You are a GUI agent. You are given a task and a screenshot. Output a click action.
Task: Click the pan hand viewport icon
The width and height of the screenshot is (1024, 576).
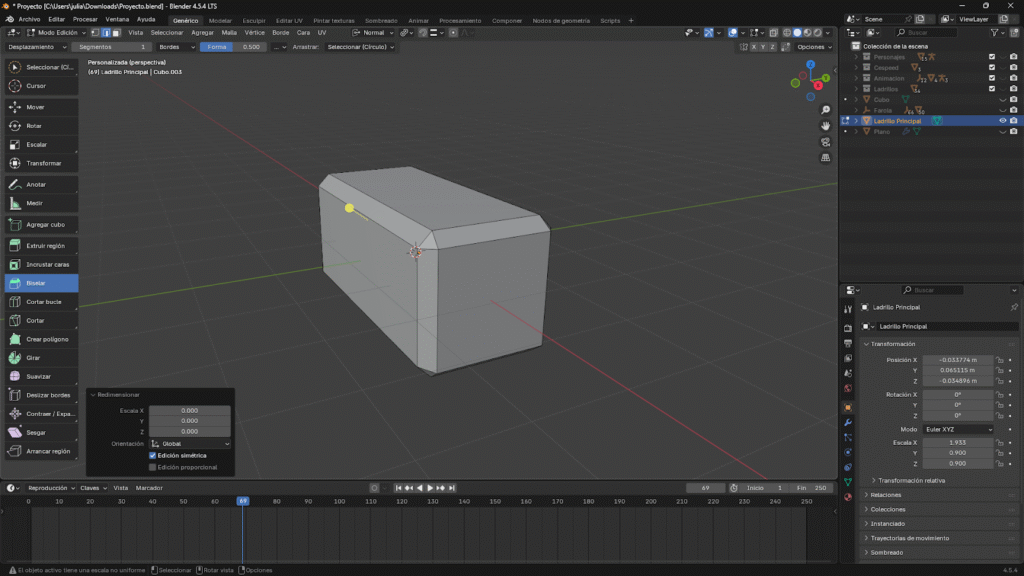pos(825,126)
